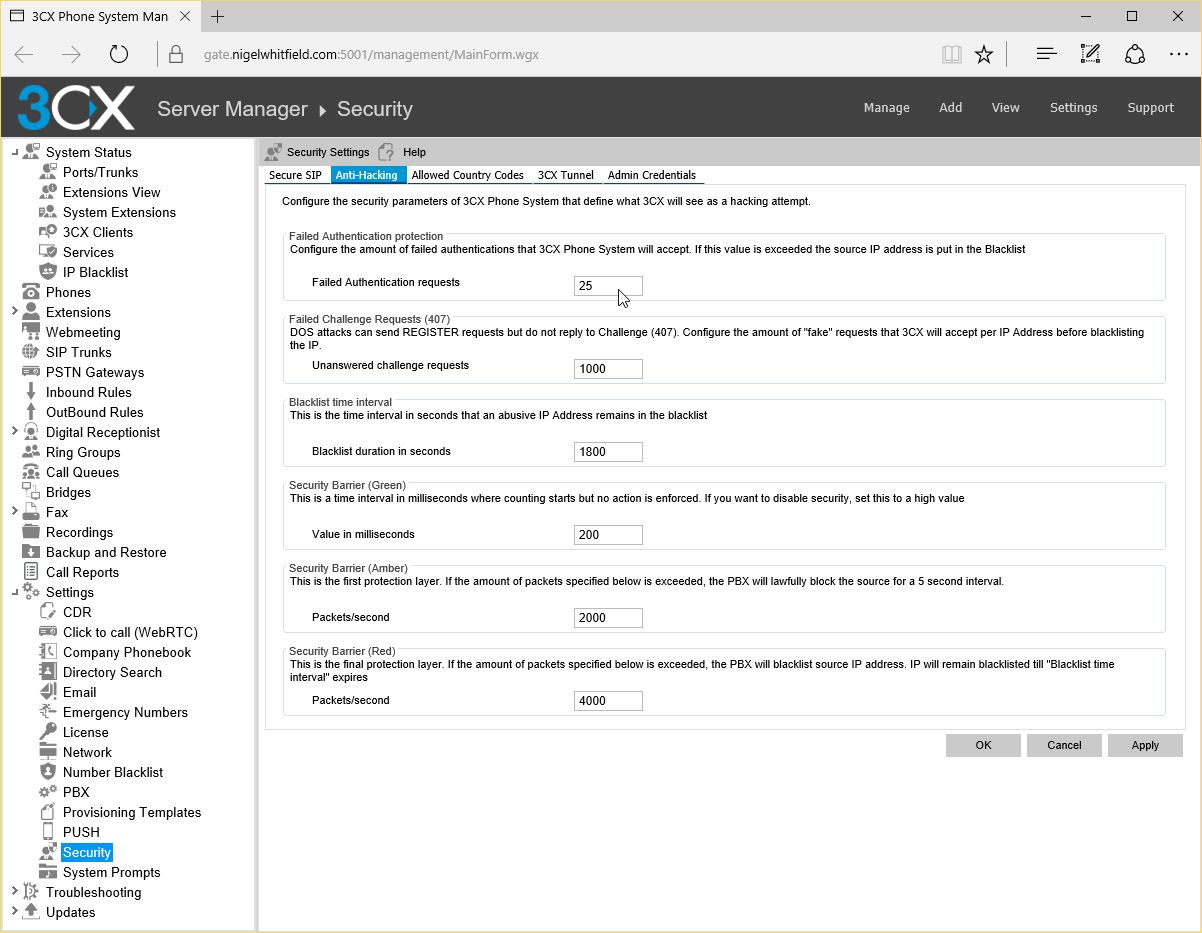Click the Inbound Rules arrow icon

click(x=31, y=392)
